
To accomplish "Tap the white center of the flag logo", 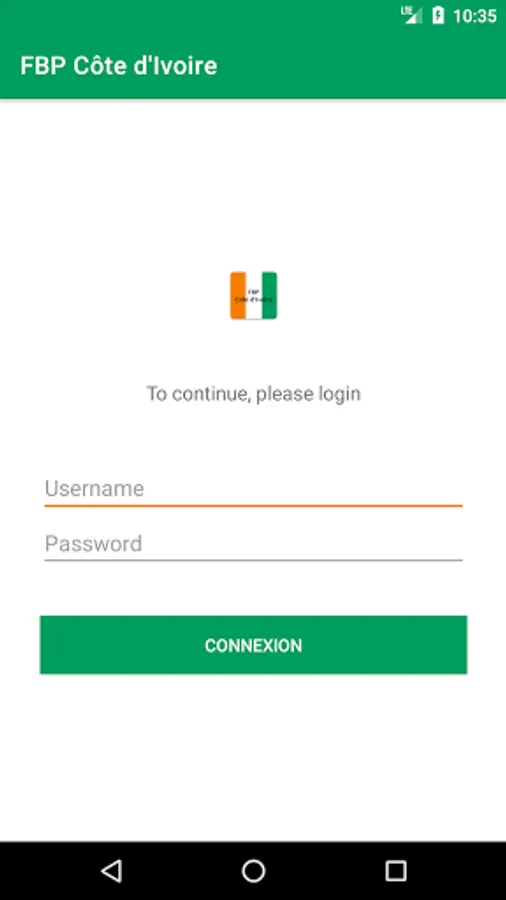I will coord(254,296).
